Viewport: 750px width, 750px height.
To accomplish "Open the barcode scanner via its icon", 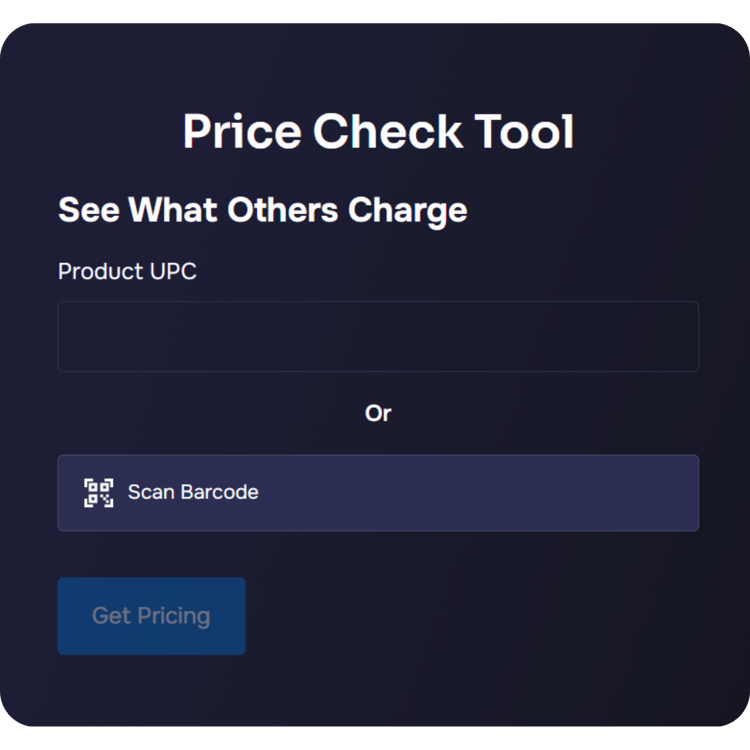I will (98, 492).
